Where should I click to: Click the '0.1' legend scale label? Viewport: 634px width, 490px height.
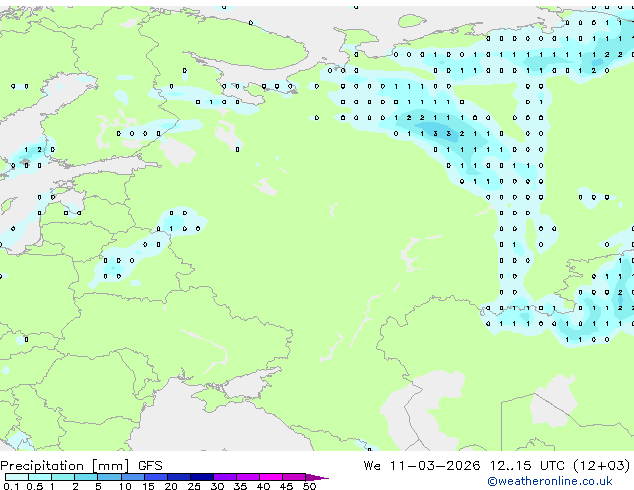pyautogui.click(x=11, y=486)
